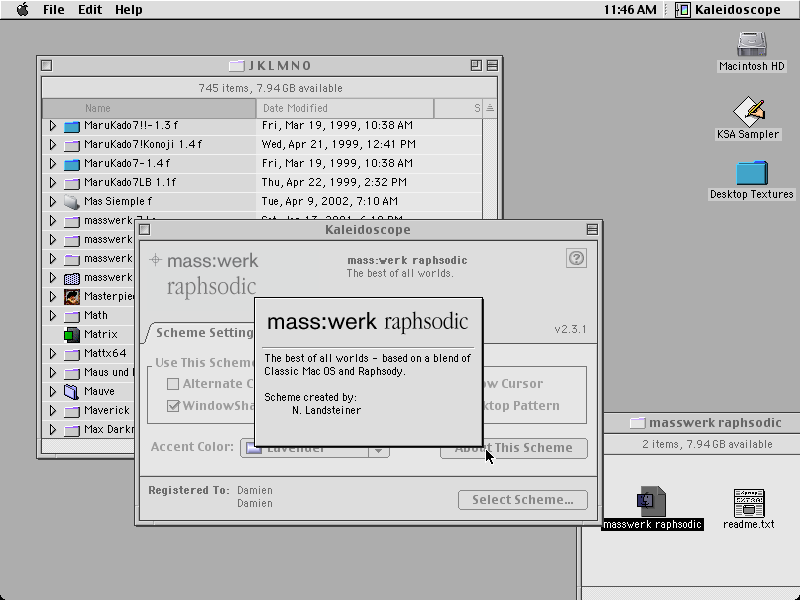Screen dimensions: 800x600
Task: Select the Maverick folder icon
Action: [x=72, y=411]
